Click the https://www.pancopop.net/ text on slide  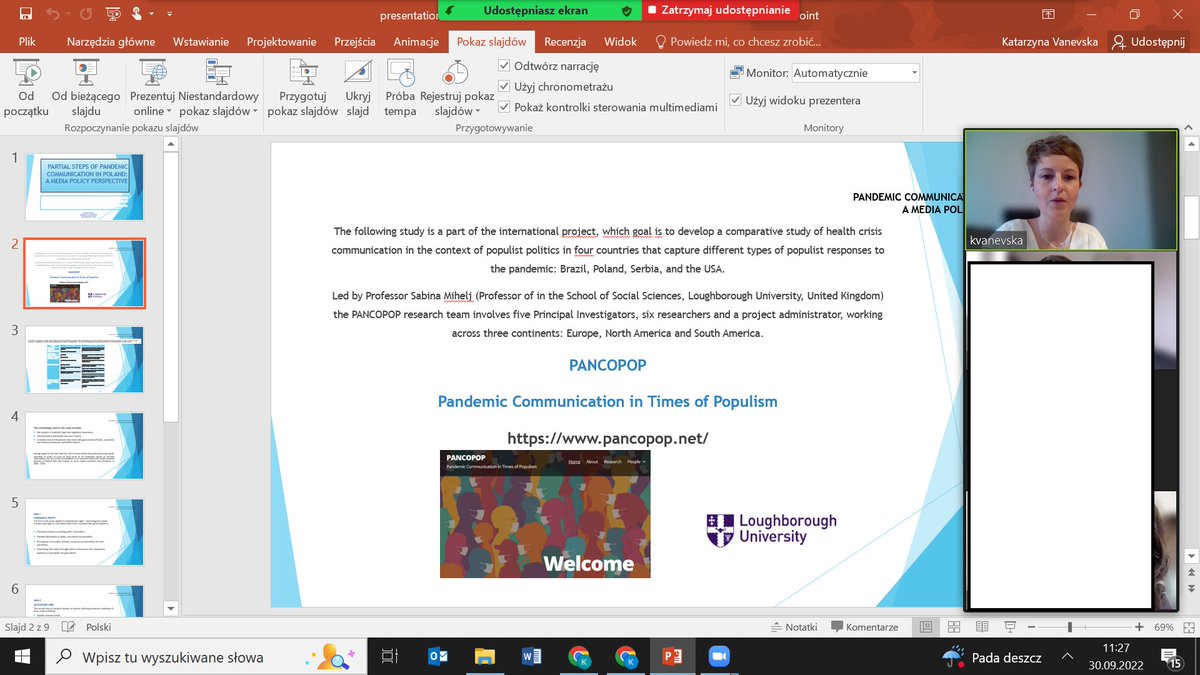pyautogui.click(x=608, y=438)
